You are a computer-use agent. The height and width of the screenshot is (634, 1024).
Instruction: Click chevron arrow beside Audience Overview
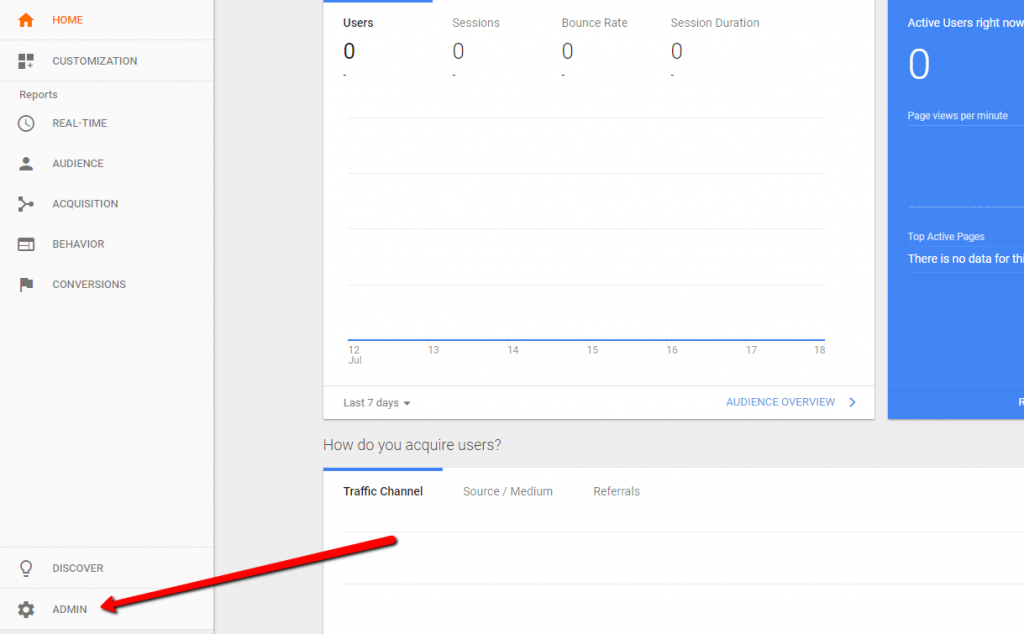[852, 402]
